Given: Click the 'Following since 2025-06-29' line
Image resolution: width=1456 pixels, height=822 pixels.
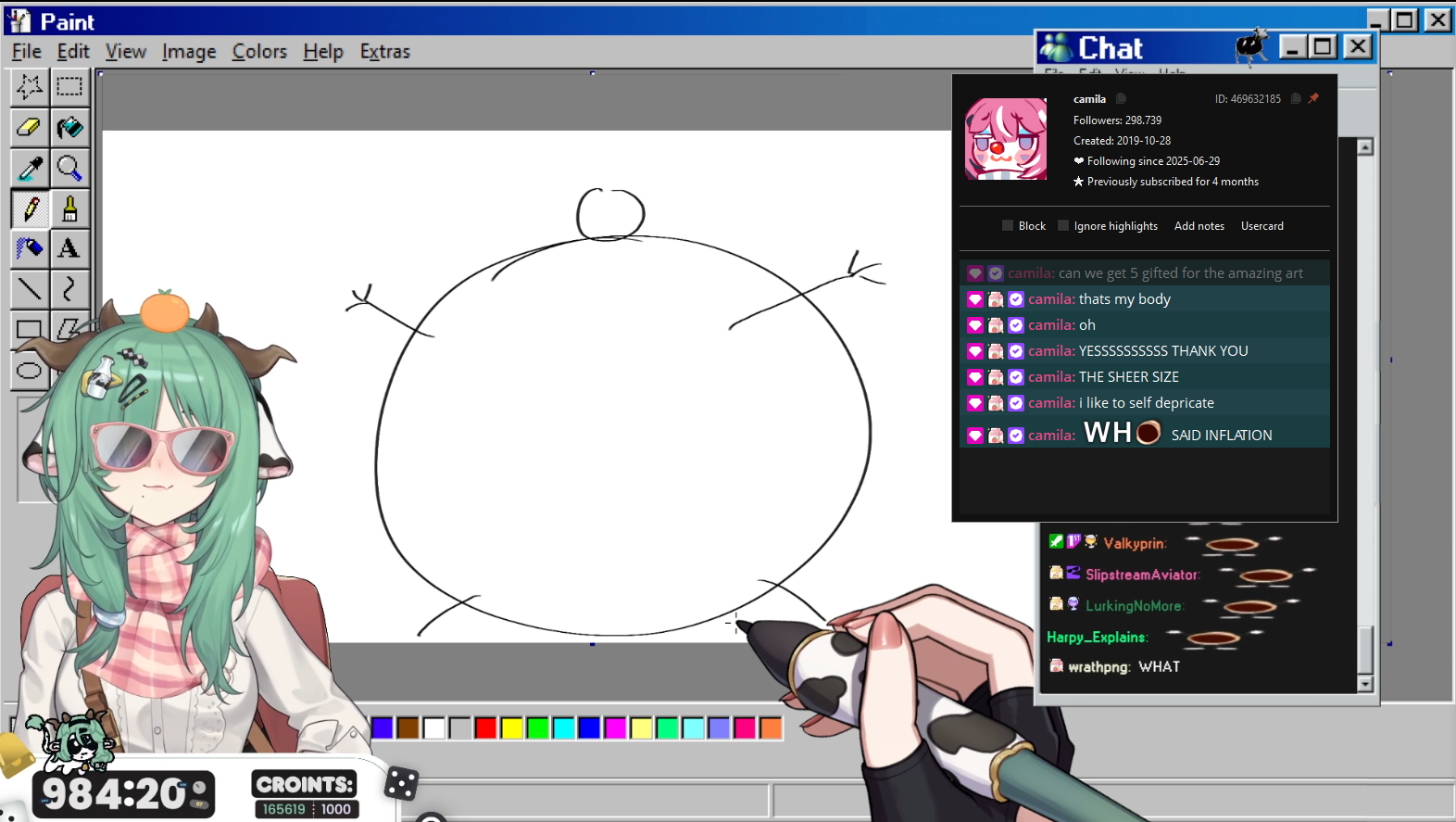Looking at the screenshot, I should pos(1147,161).
